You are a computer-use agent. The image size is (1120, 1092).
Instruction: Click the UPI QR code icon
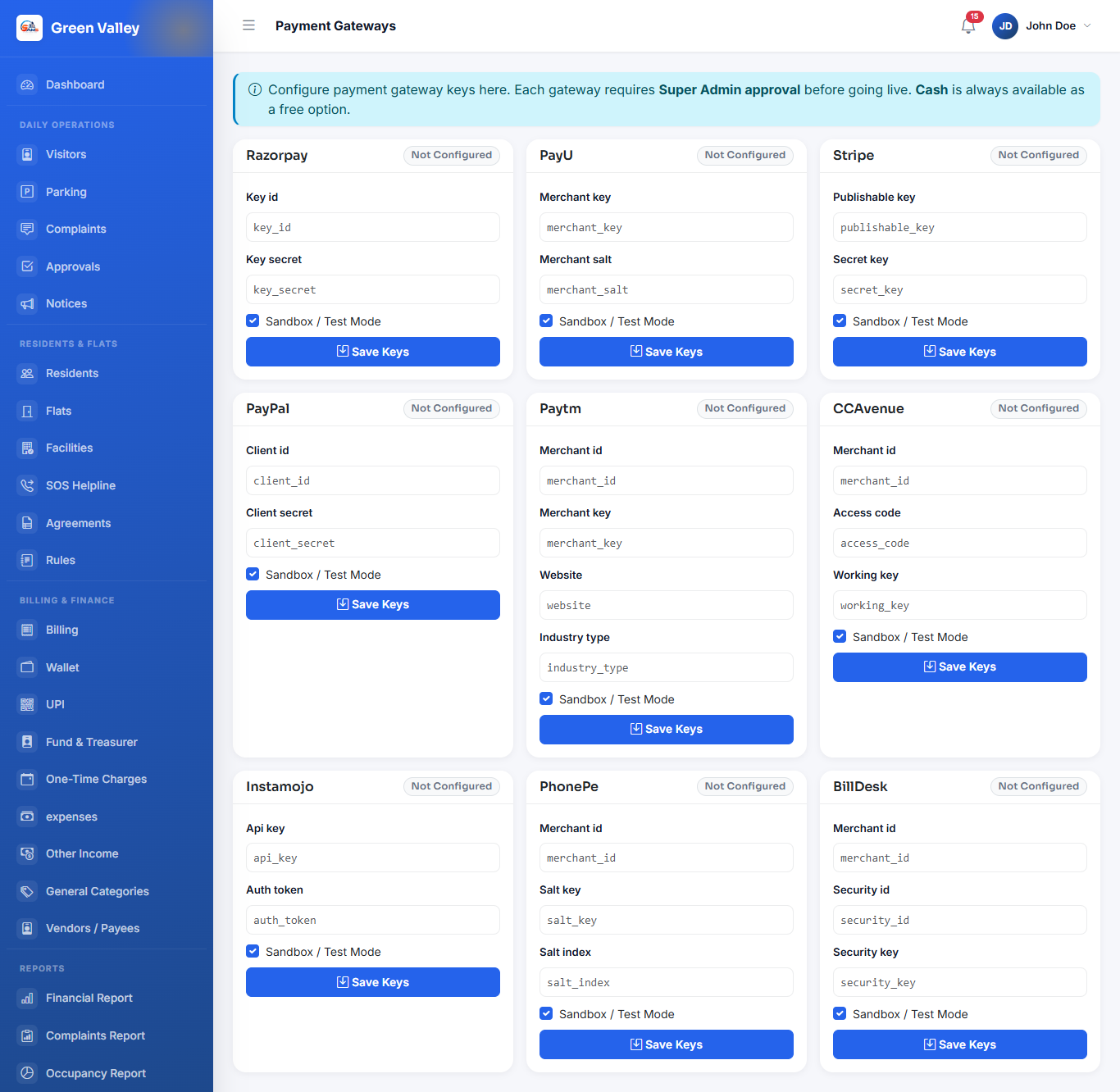coord(27,704)
